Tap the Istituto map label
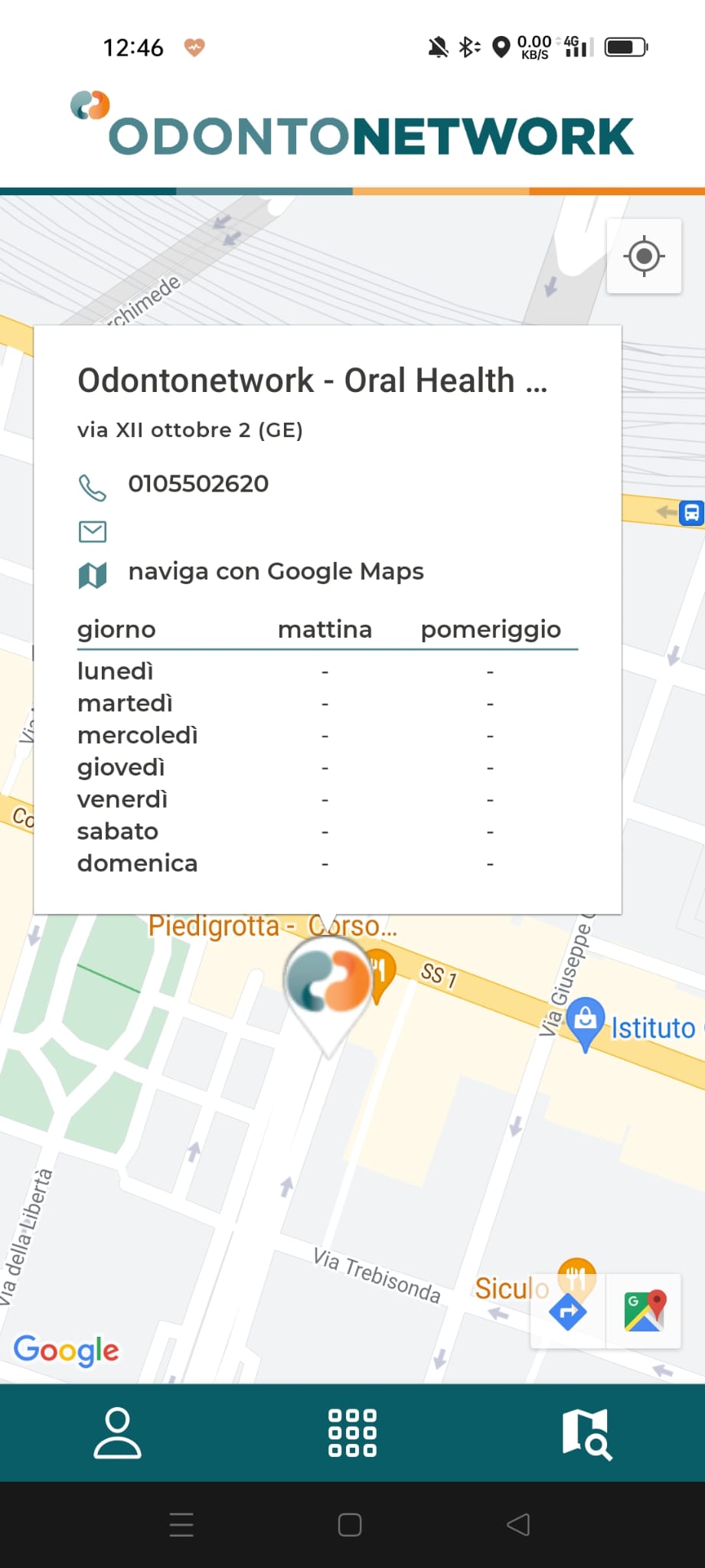Viewport: 705px width, 1568px height. point(653,1028)
